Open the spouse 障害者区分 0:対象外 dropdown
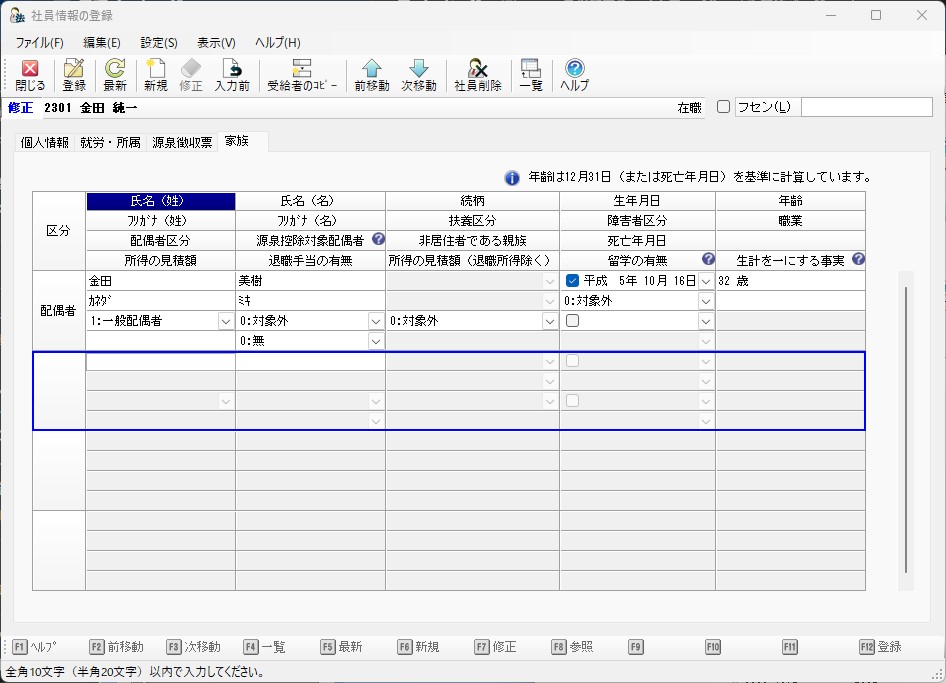Image resolution: width=946 pixels, height=683 pixels. tap(706, 301)
